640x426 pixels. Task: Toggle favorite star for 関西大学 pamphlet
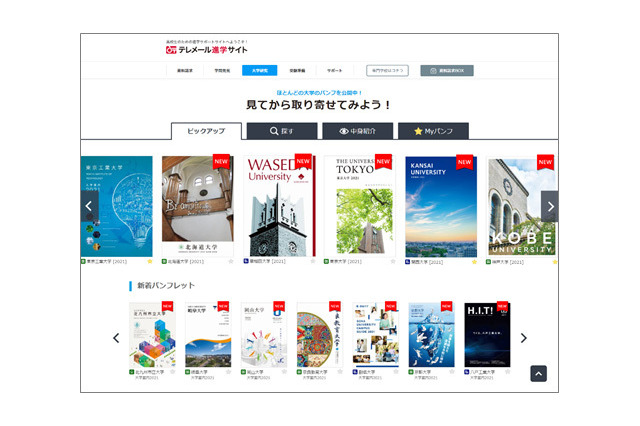474,262
